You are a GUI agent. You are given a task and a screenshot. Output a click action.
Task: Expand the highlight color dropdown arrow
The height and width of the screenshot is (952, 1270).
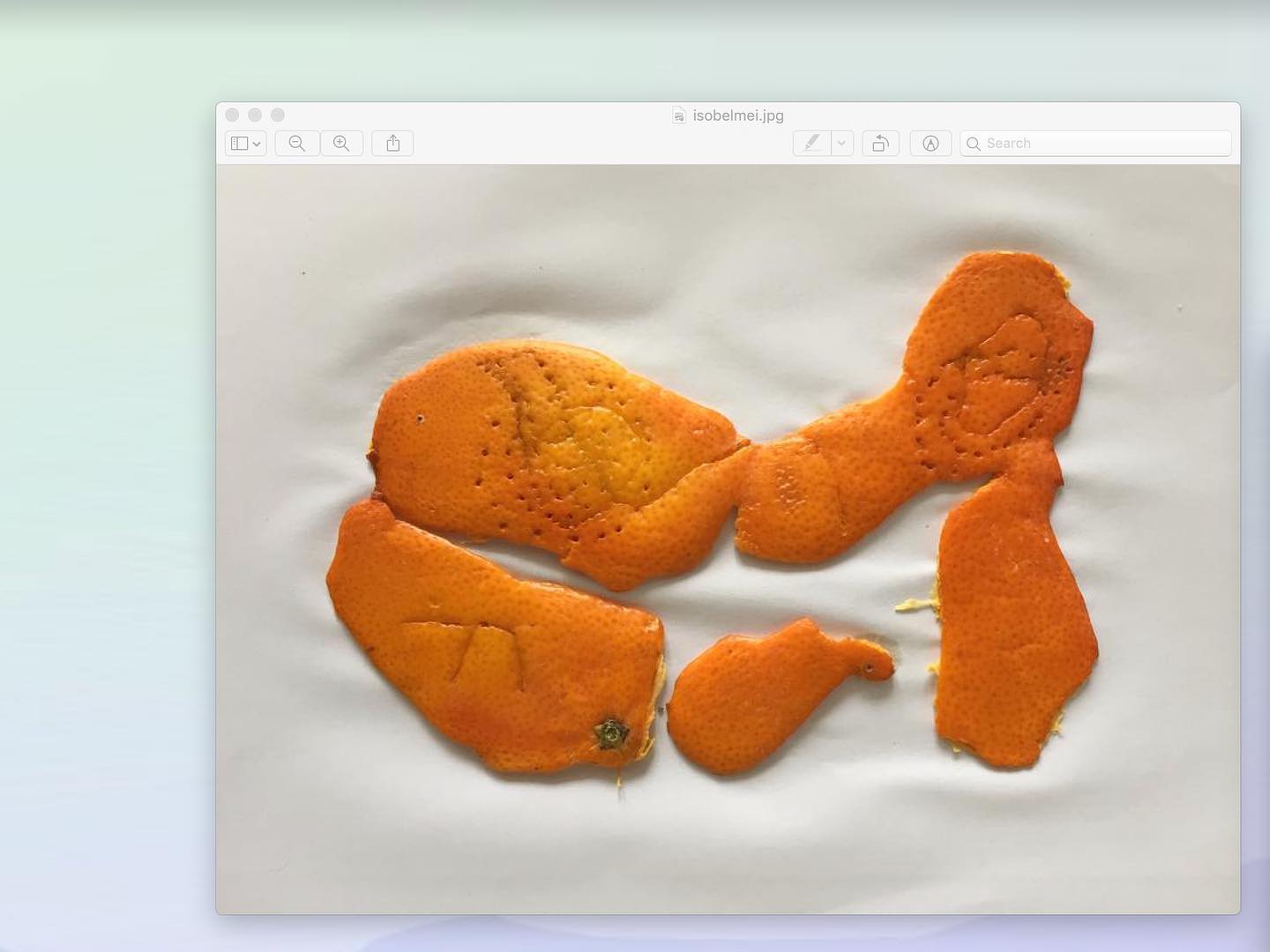point(842,144)
